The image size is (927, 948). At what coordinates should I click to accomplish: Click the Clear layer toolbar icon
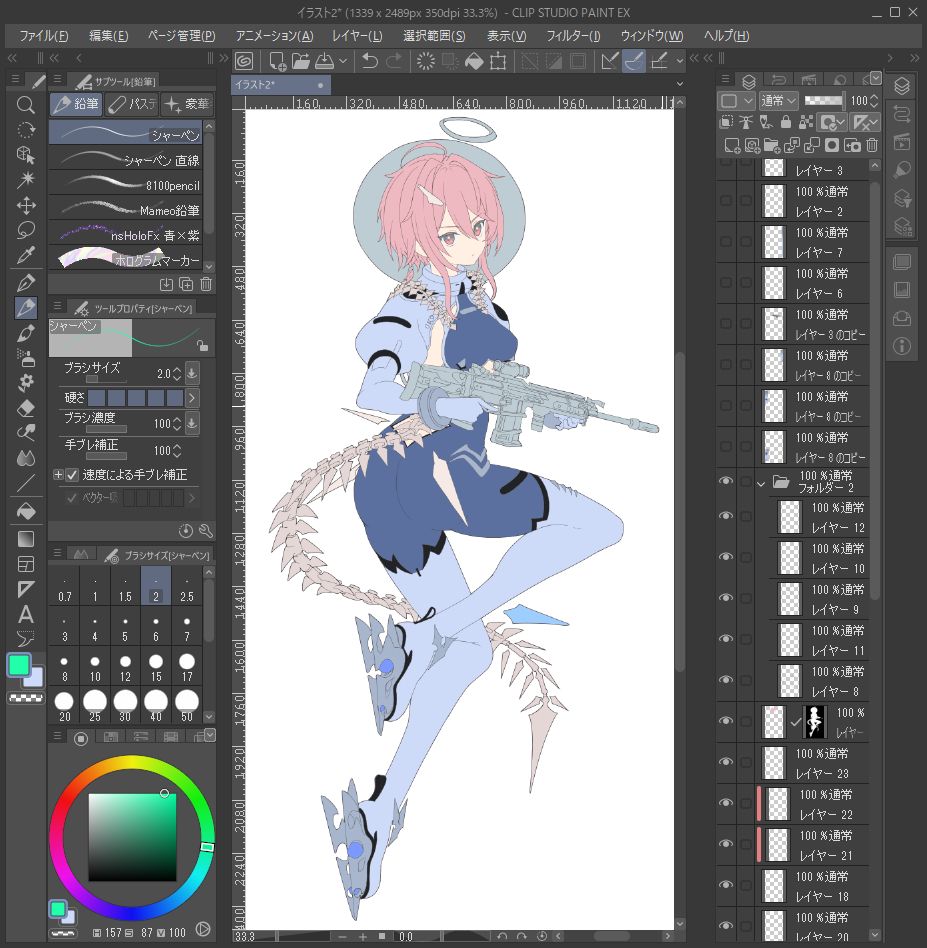[x=426, y=60]
